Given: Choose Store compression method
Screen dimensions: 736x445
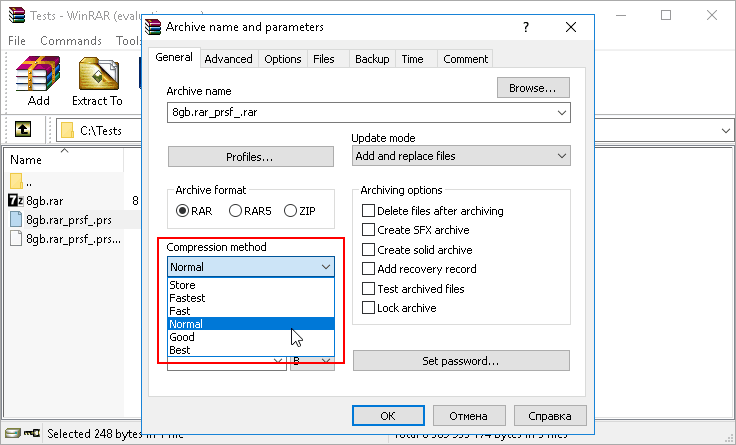Looking at the screenshot, I should pyautogui.click(x=251, y=285).
